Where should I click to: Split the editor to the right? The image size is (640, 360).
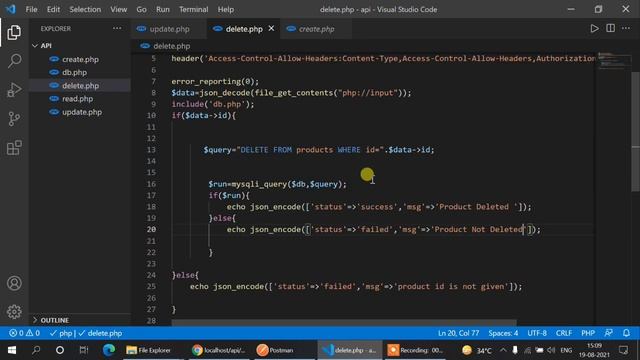610,29
